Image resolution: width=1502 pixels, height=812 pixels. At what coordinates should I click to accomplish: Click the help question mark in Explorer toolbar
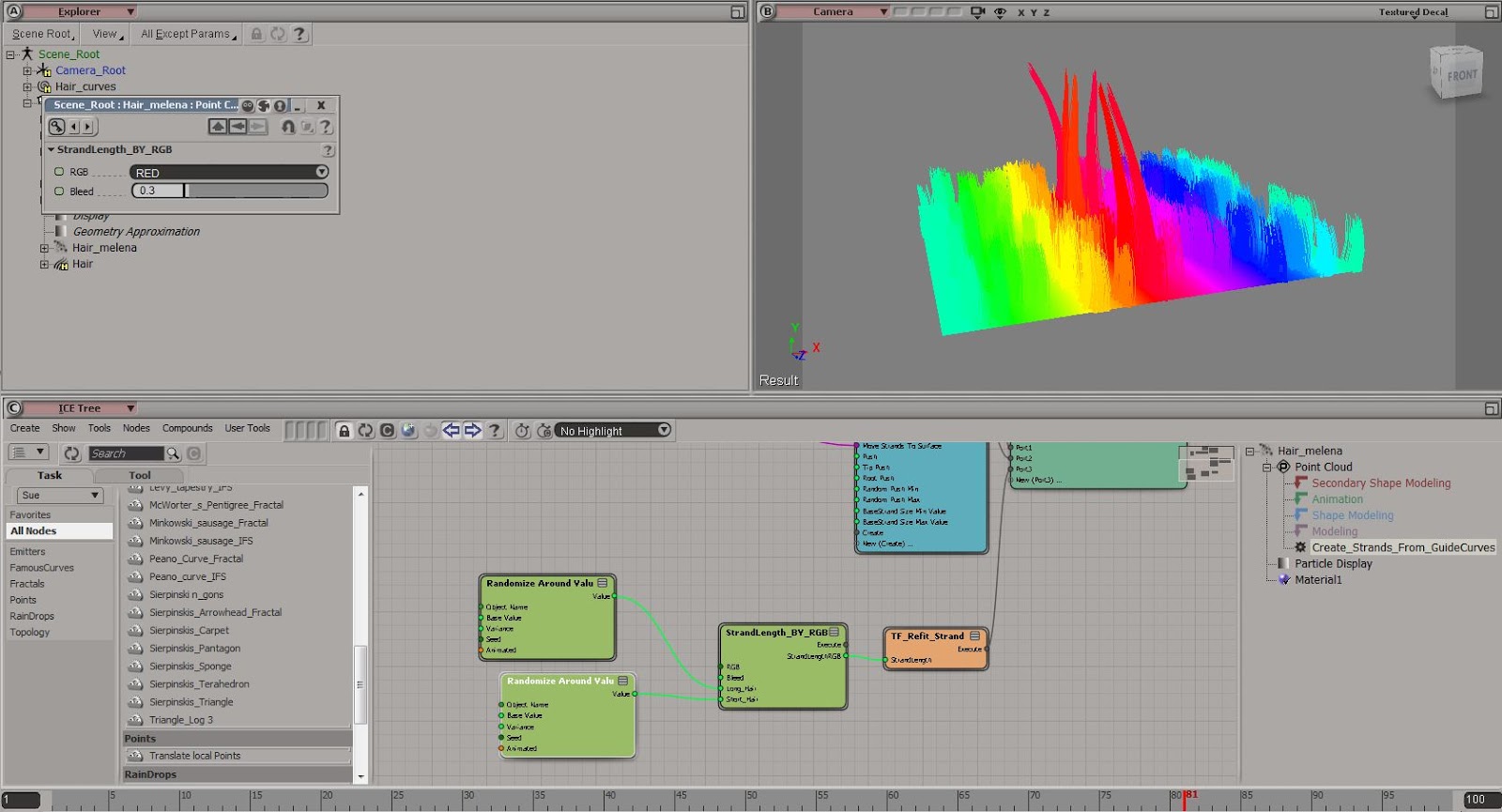click(x=299, y=34)
